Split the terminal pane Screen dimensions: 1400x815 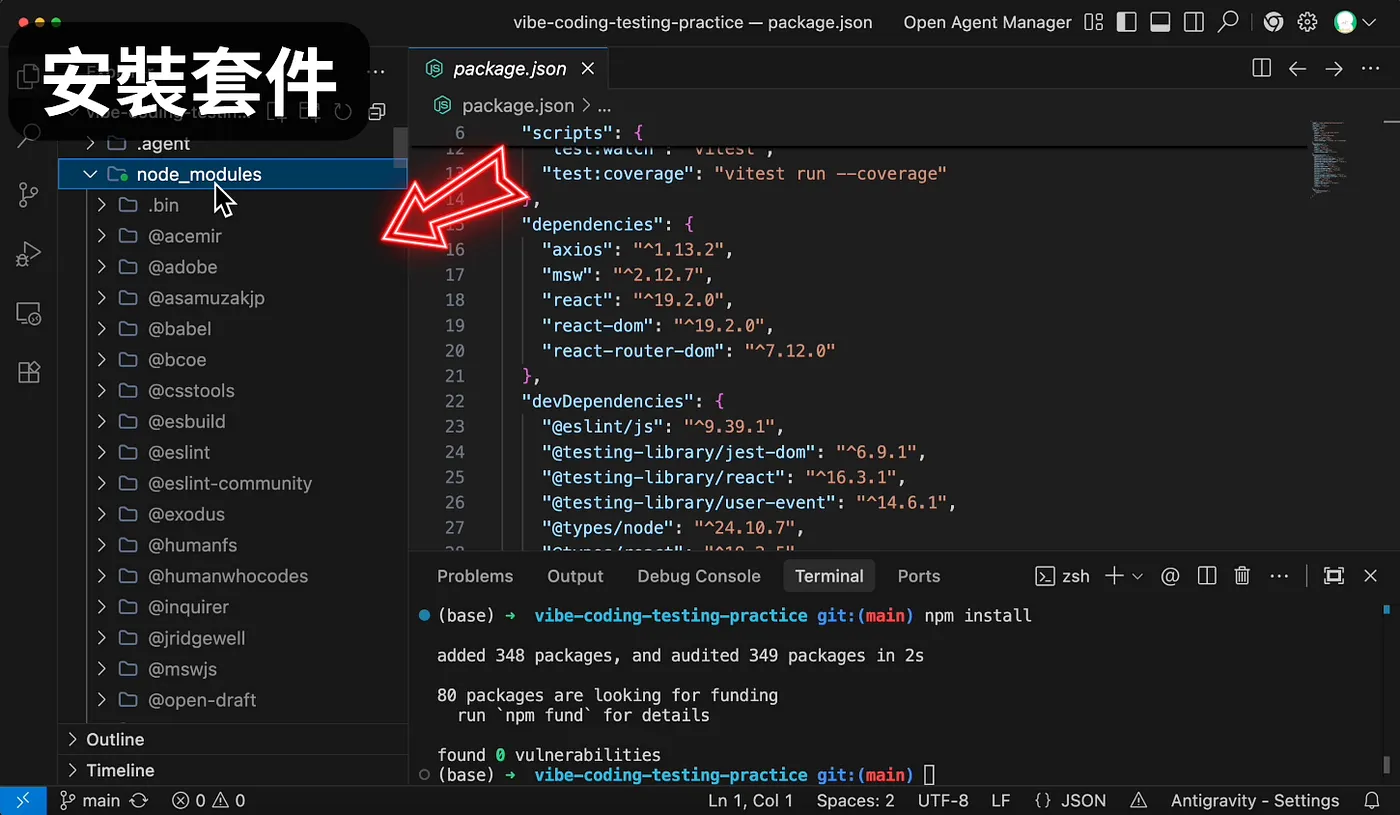(1207, 576)
